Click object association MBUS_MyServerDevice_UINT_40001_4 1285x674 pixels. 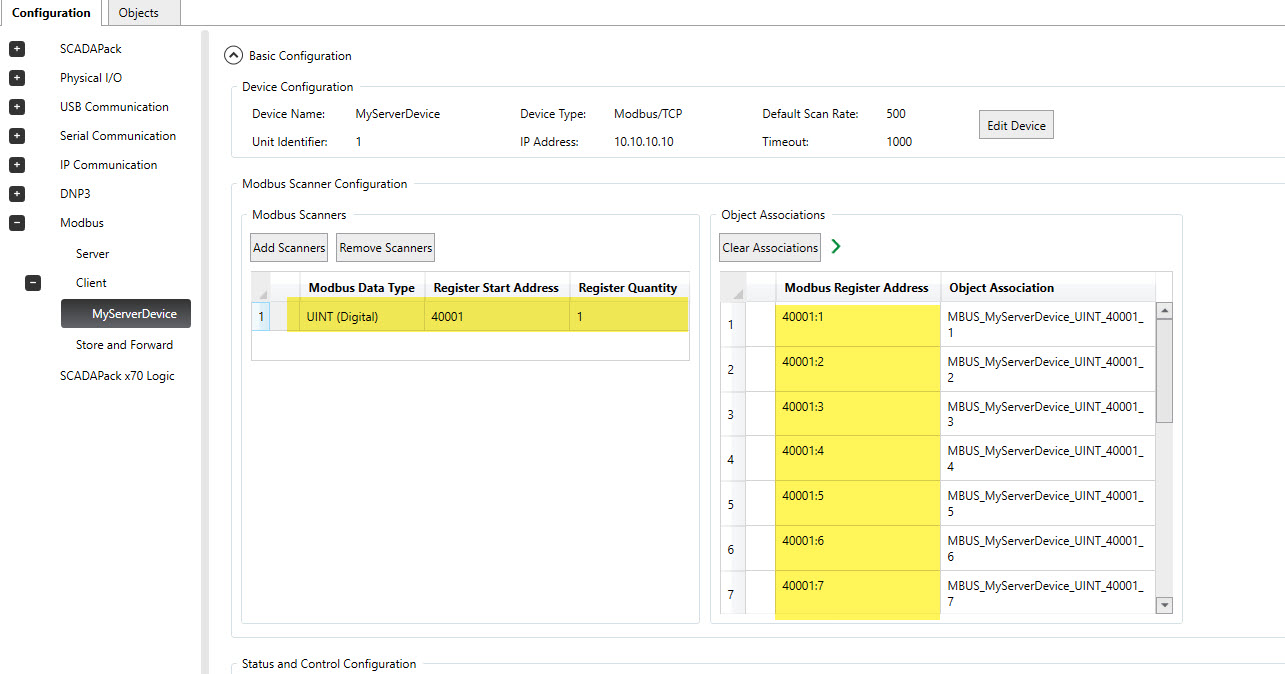1048,459
